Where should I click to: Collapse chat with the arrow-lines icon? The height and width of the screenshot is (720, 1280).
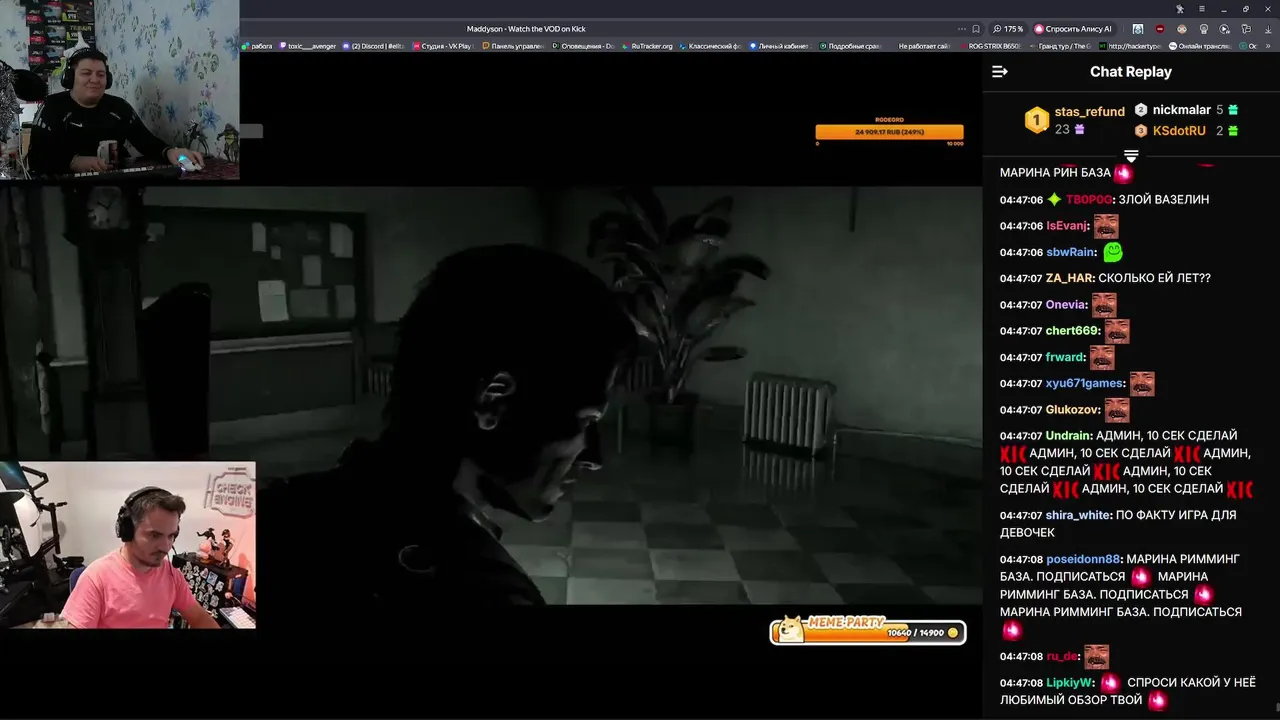click(999, 72)
